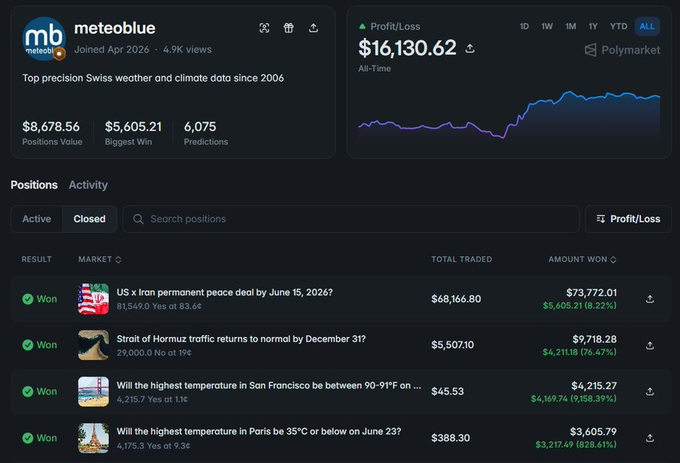Click the 29,000.0 No at 19¢ text
The height and width of the screenshot is (463, 680).
154,353
